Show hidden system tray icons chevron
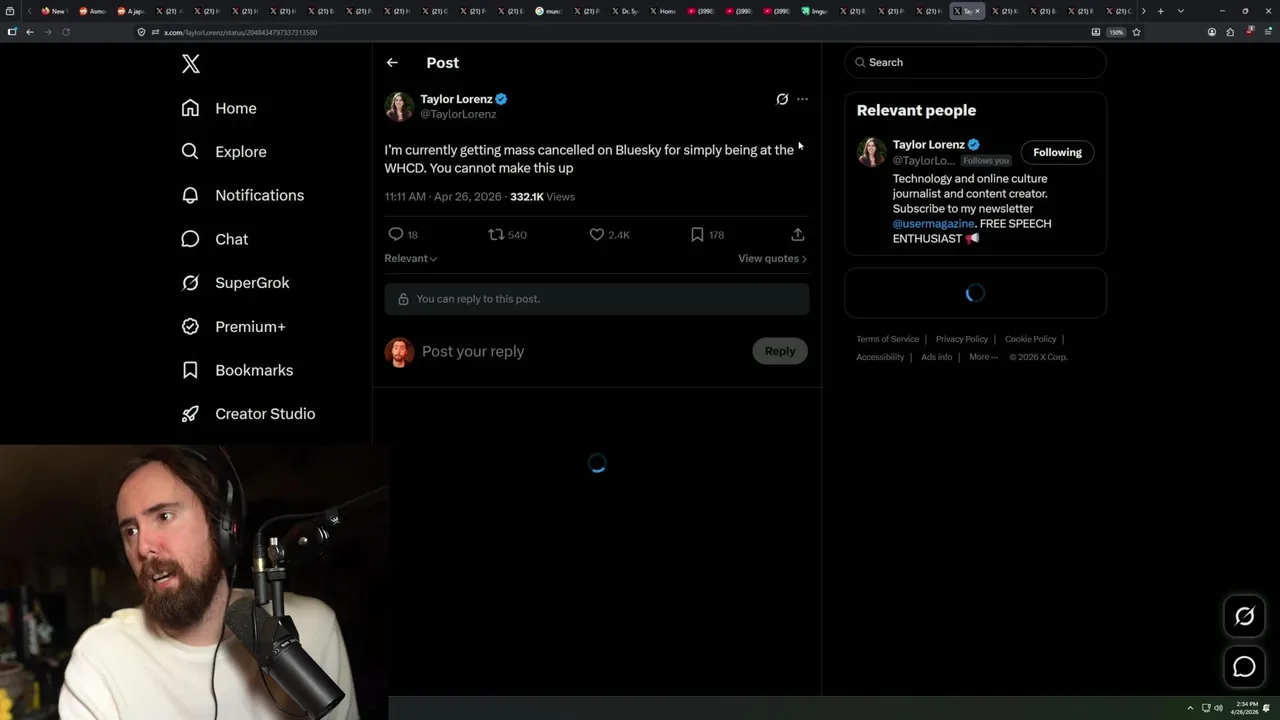 click(x=1190, y=708)
